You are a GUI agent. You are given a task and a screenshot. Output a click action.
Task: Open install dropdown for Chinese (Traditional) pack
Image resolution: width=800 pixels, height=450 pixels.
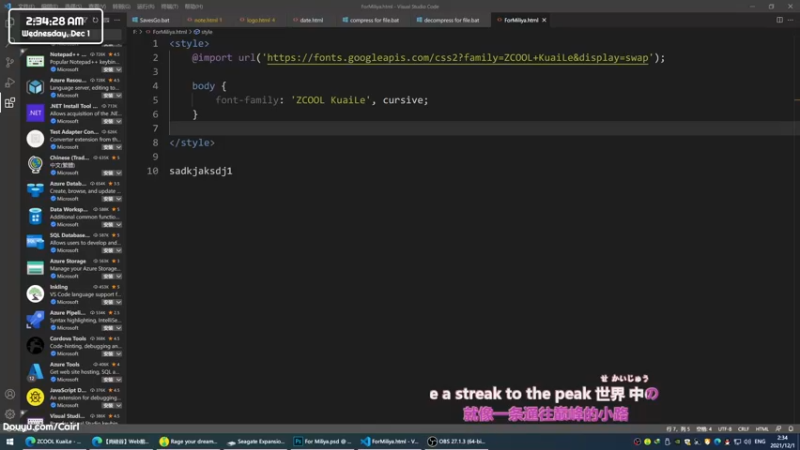(118, 173)
